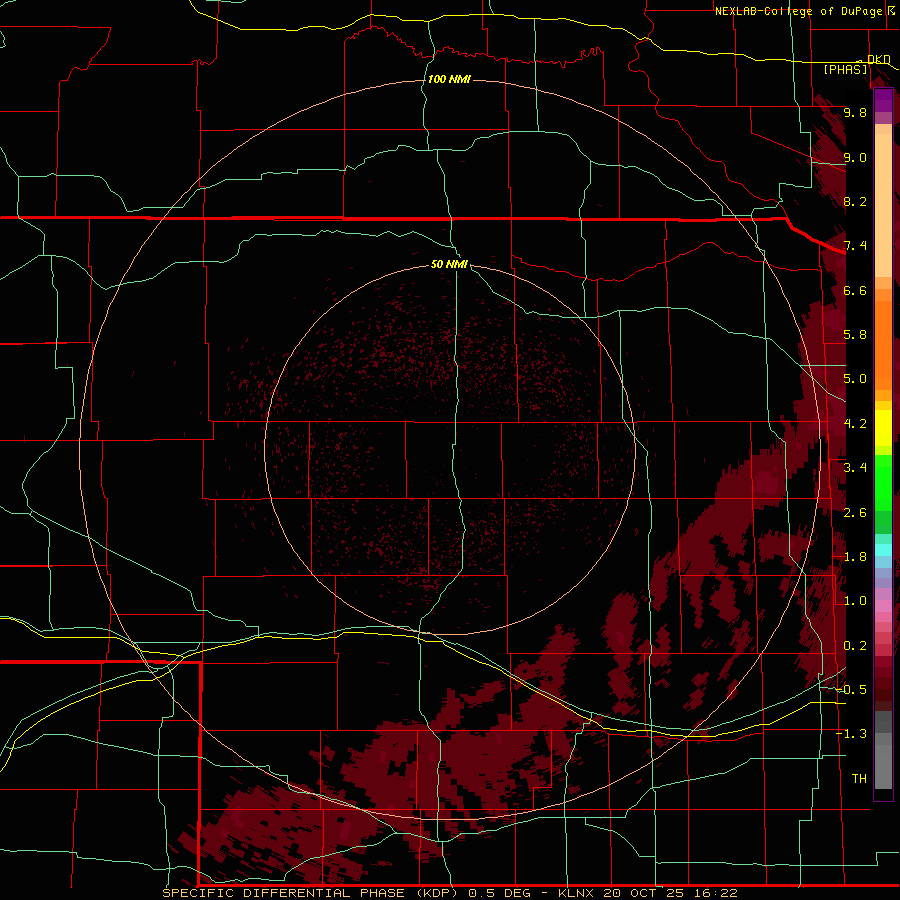Click the pink color bar segment

pos(883,606)
